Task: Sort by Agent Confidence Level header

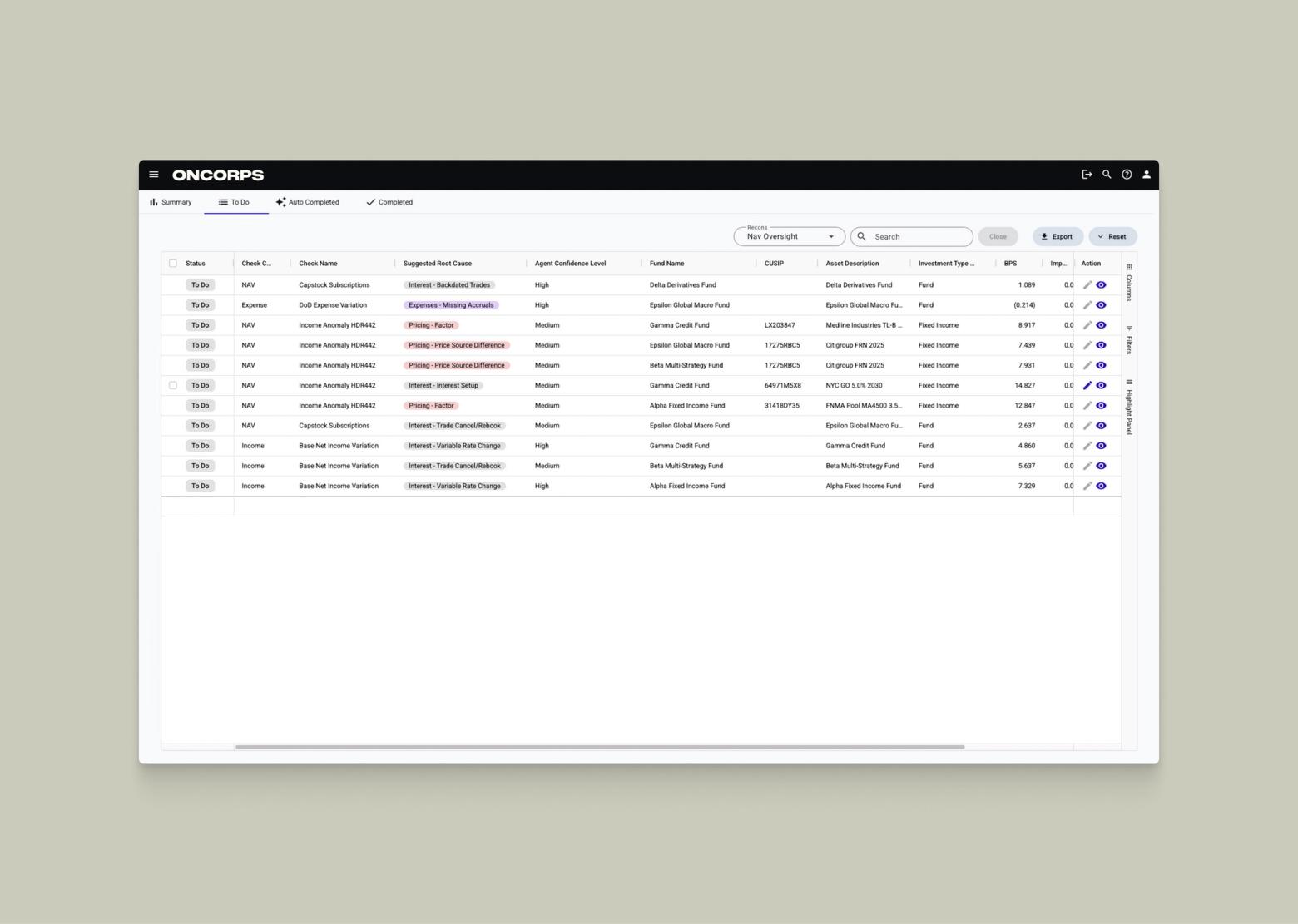Action: click(x=571, y=264)
